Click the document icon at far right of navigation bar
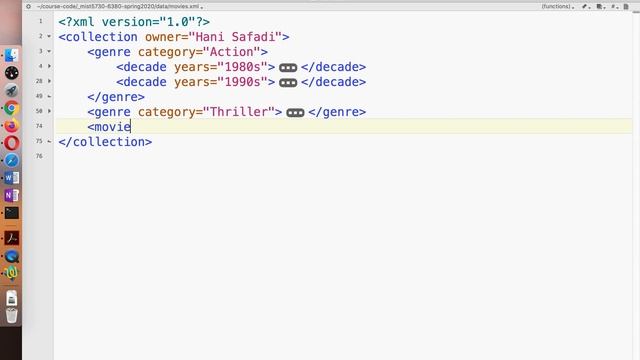 tap(626, 7)
